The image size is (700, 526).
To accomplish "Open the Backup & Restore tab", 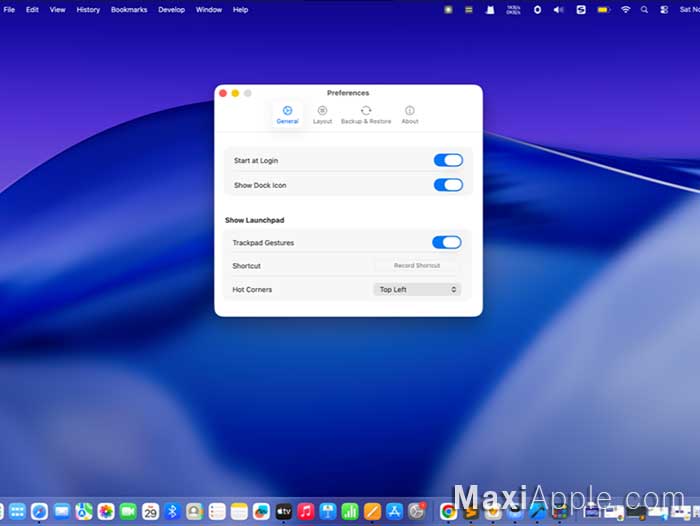I will point(366,115).
